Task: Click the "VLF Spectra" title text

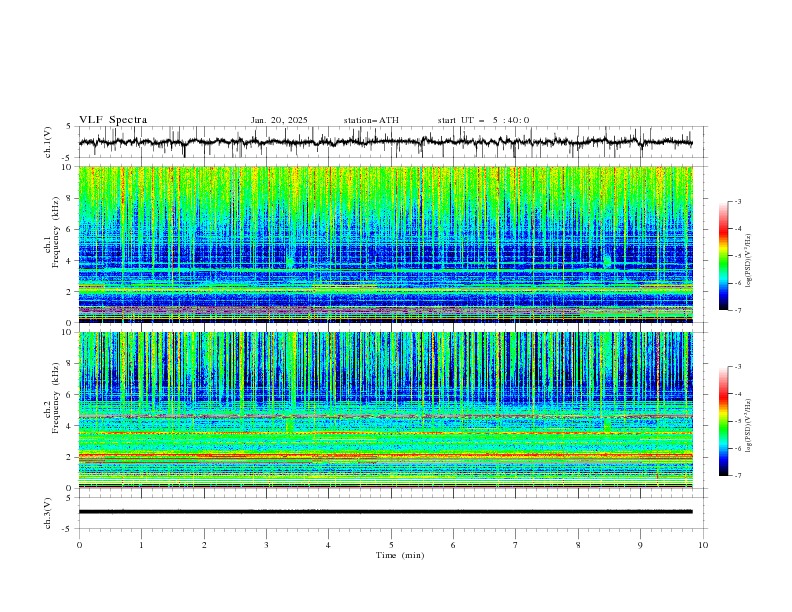Action: point(113,120)
